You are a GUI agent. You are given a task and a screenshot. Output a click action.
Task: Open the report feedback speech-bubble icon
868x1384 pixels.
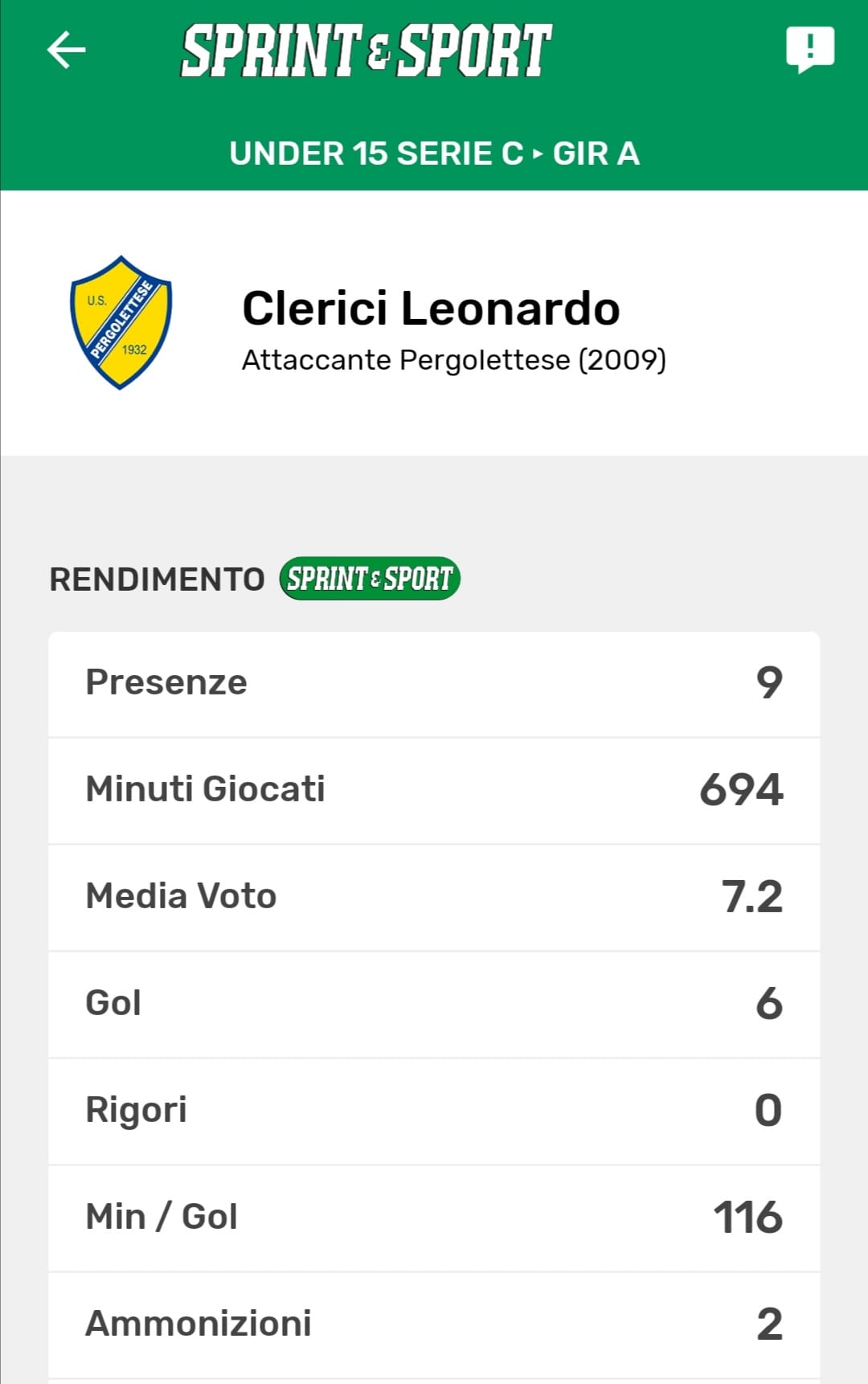tap(809, 49)
